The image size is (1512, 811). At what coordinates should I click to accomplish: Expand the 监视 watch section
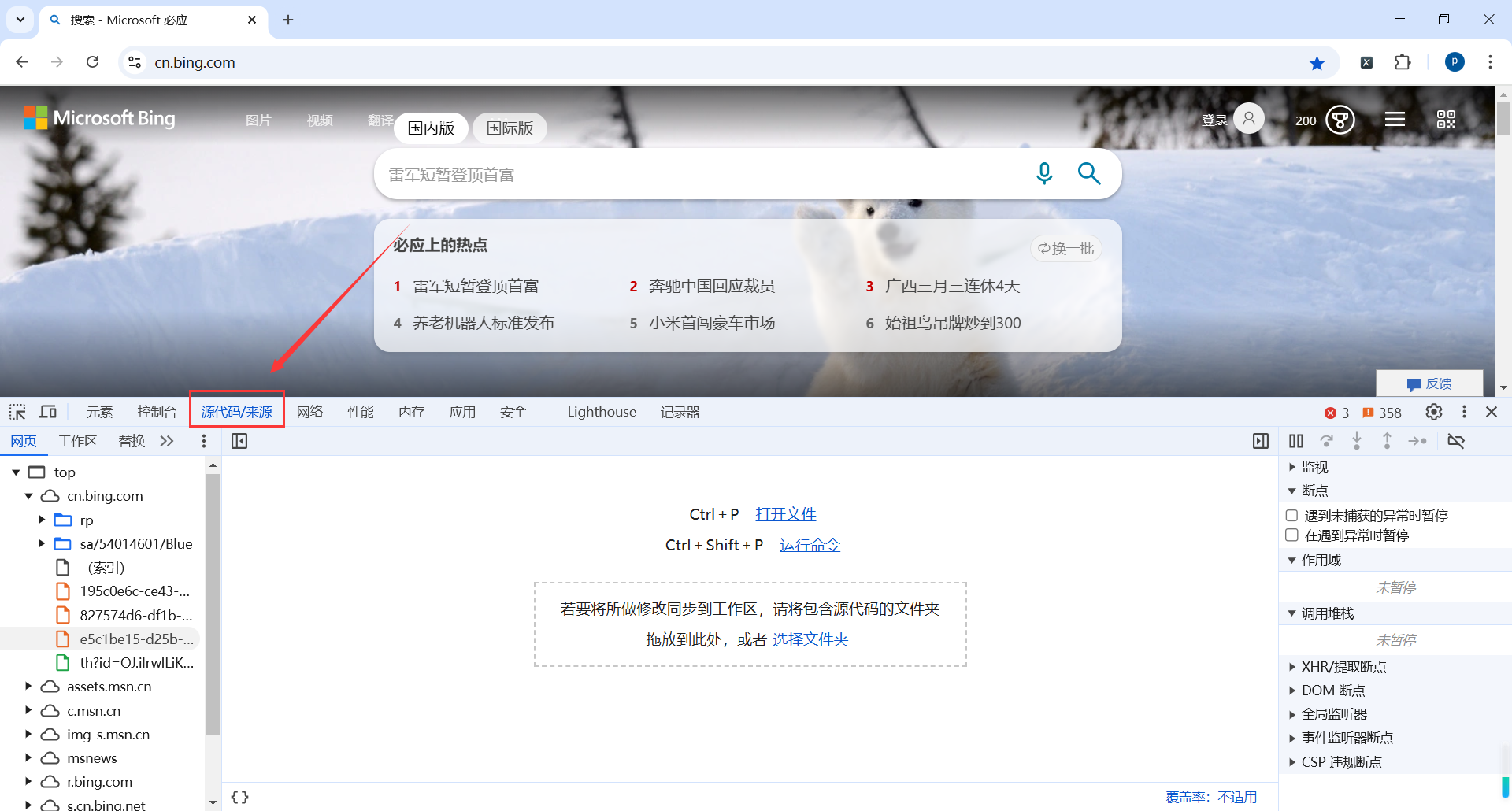tap(1292, 467)
